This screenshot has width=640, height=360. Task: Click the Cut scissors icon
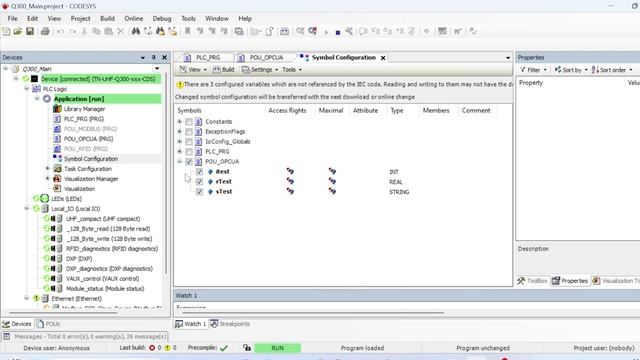pyautogui.click(x=84, y=31)
